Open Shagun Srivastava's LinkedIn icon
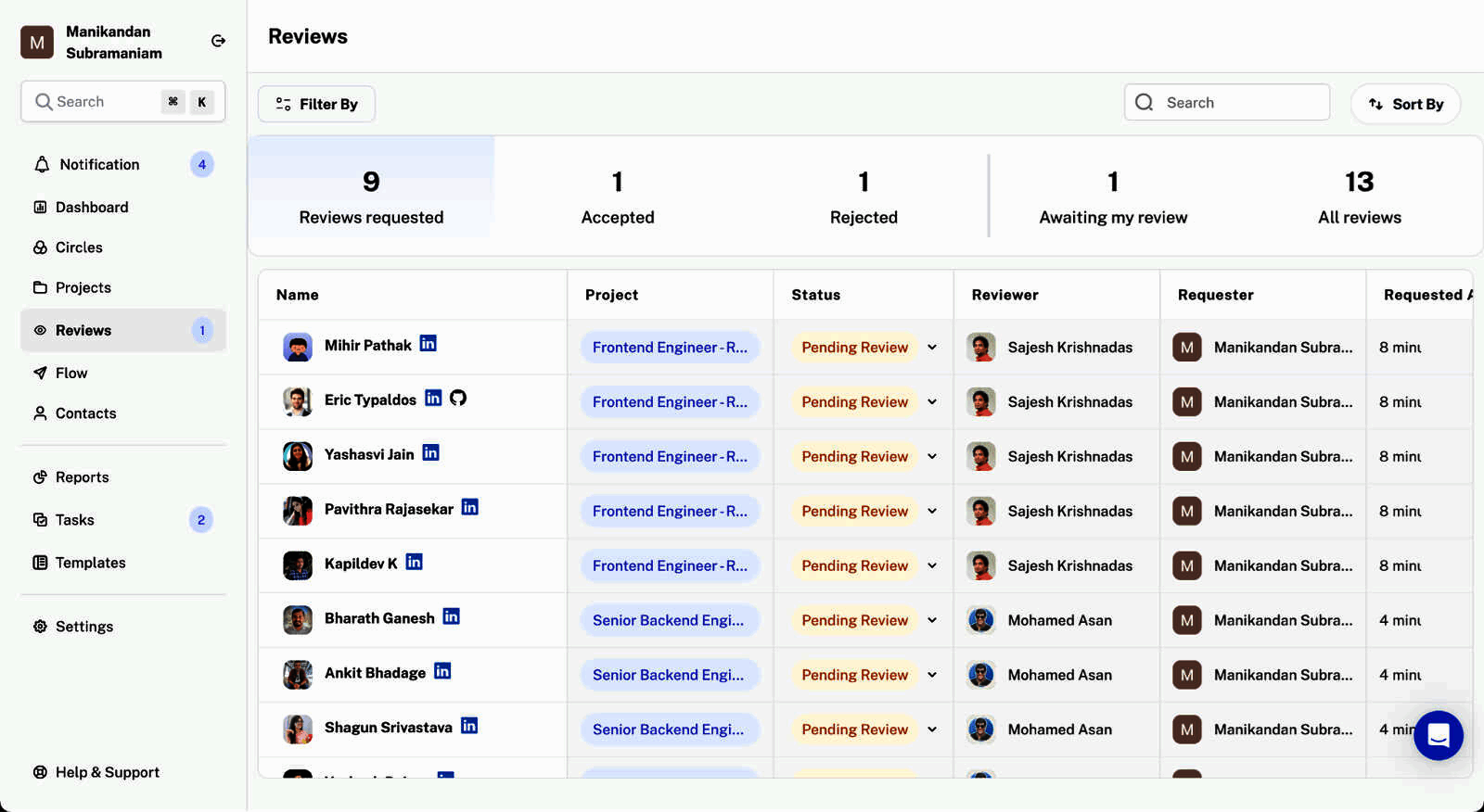The height and width of the screenshot is (812, 1484). [469, 726]
